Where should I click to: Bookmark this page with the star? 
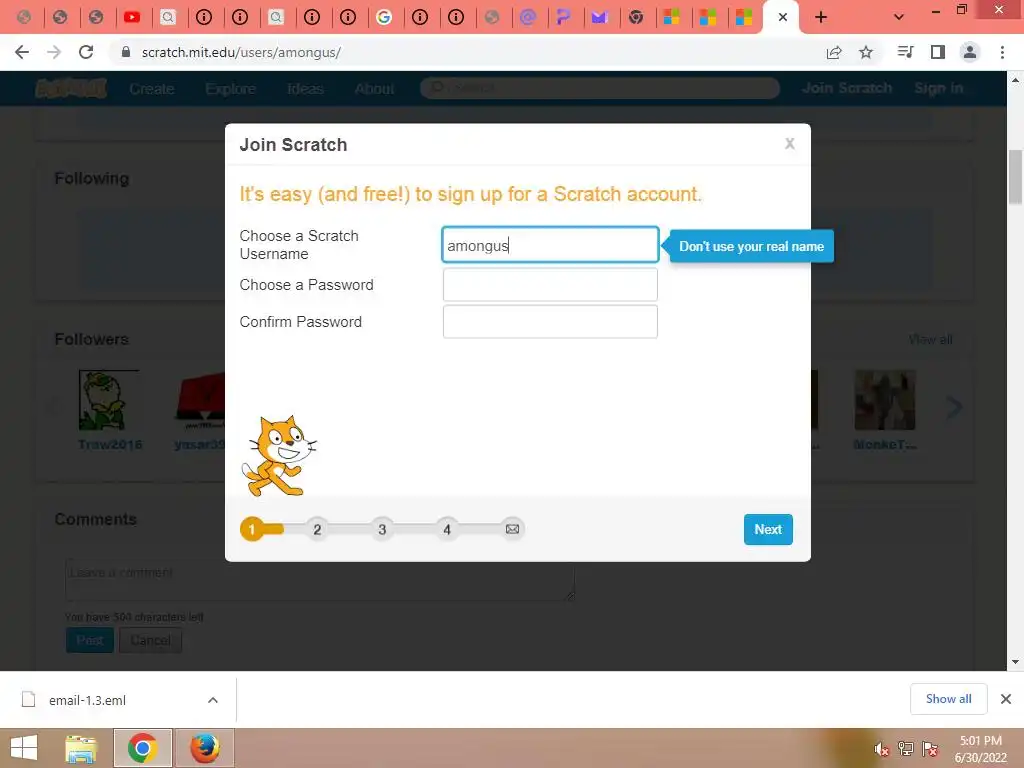pyautogui.click(x=866, y=52)
